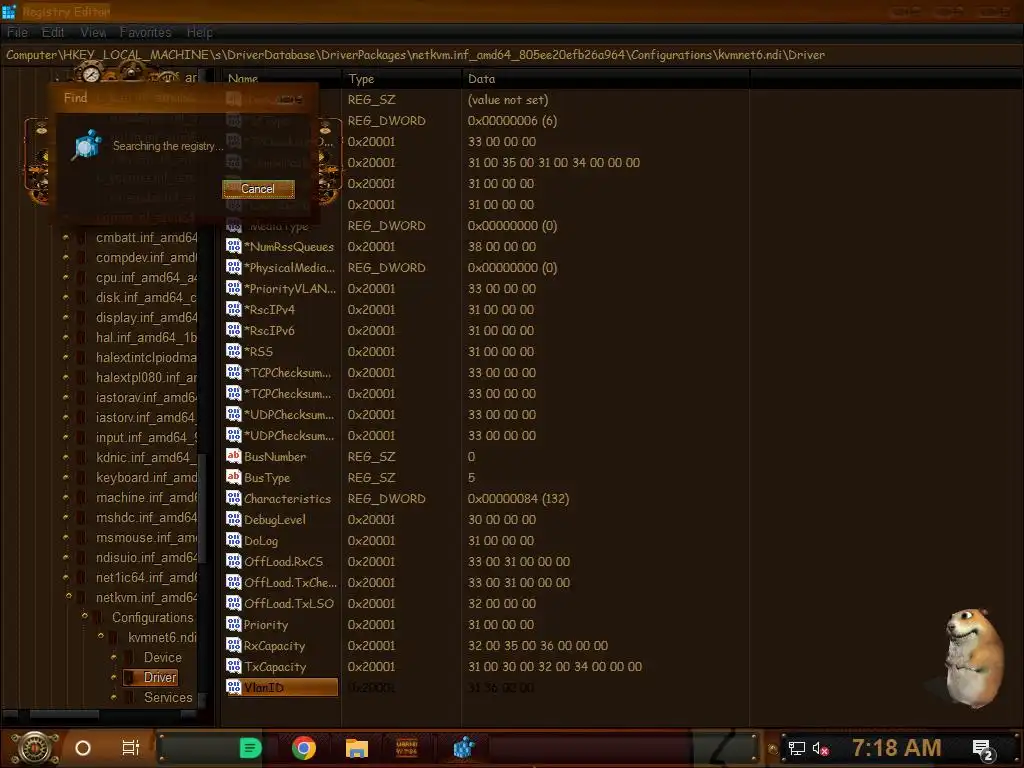
Task: Select the *NumRssQueues value icon
Action: pyautogui.click(x=234, y=246)
